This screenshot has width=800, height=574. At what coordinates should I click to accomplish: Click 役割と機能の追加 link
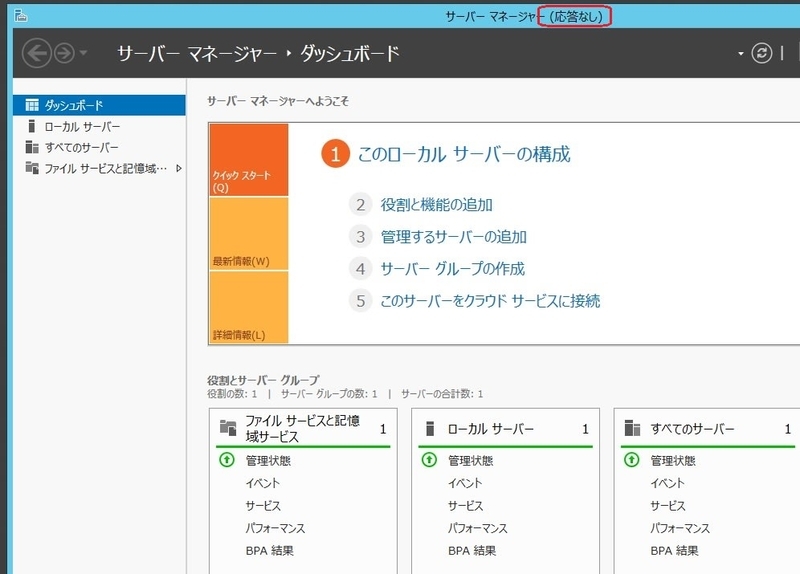click(x=437, y=205)
